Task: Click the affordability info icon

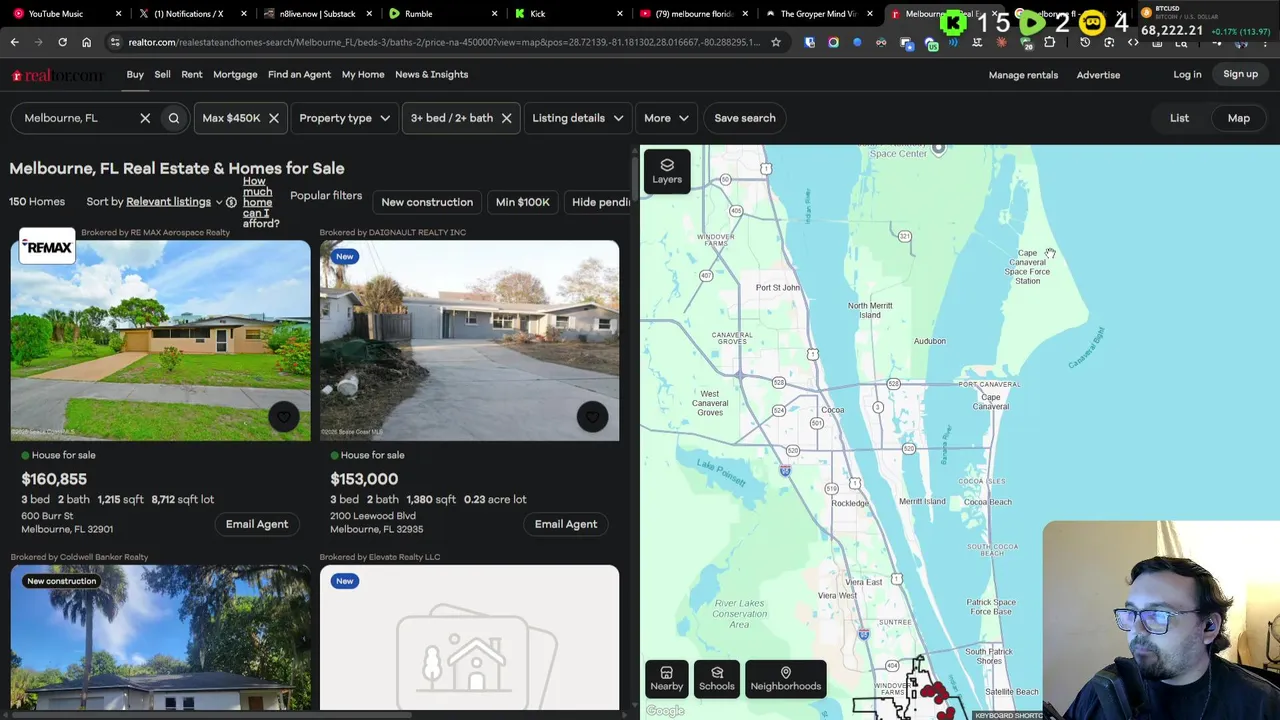Action: (231, 202)
